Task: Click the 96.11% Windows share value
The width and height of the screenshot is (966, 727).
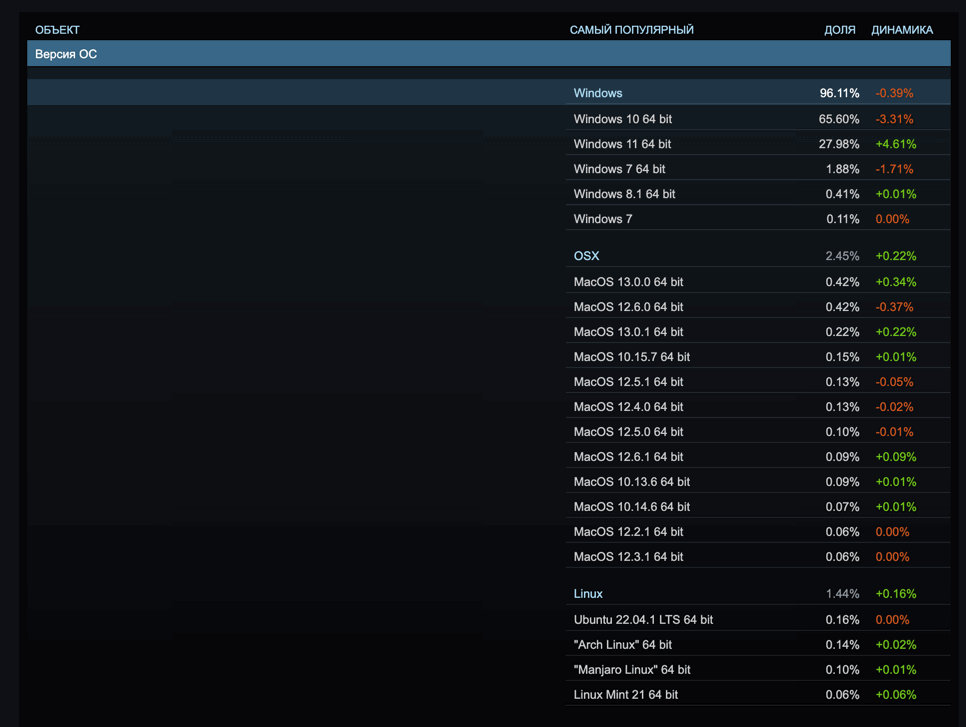Action: [x=839, y=93]
